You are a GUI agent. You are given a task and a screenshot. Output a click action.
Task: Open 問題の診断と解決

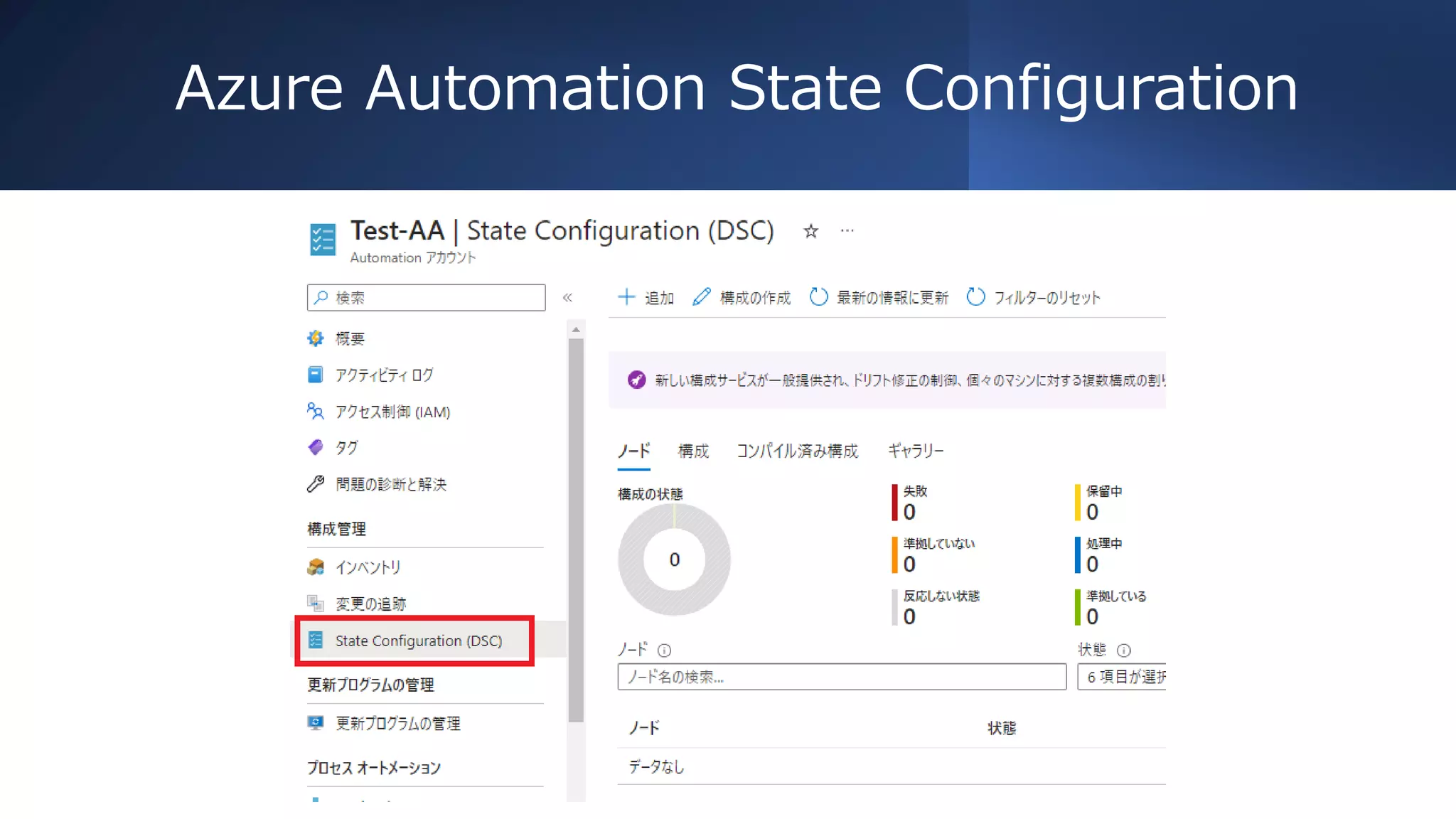tap(391, 484)
